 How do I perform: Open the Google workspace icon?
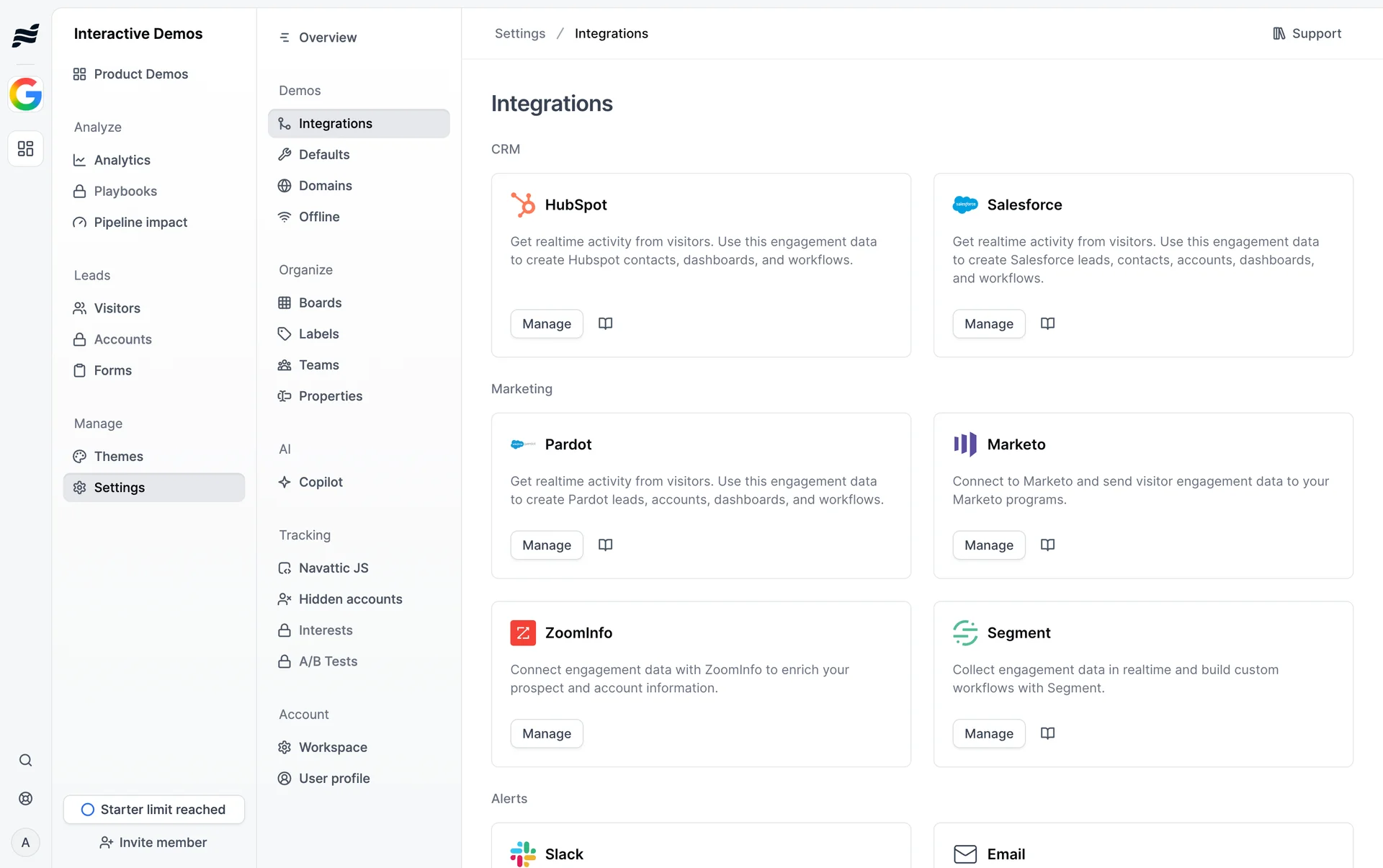point(25,94)
